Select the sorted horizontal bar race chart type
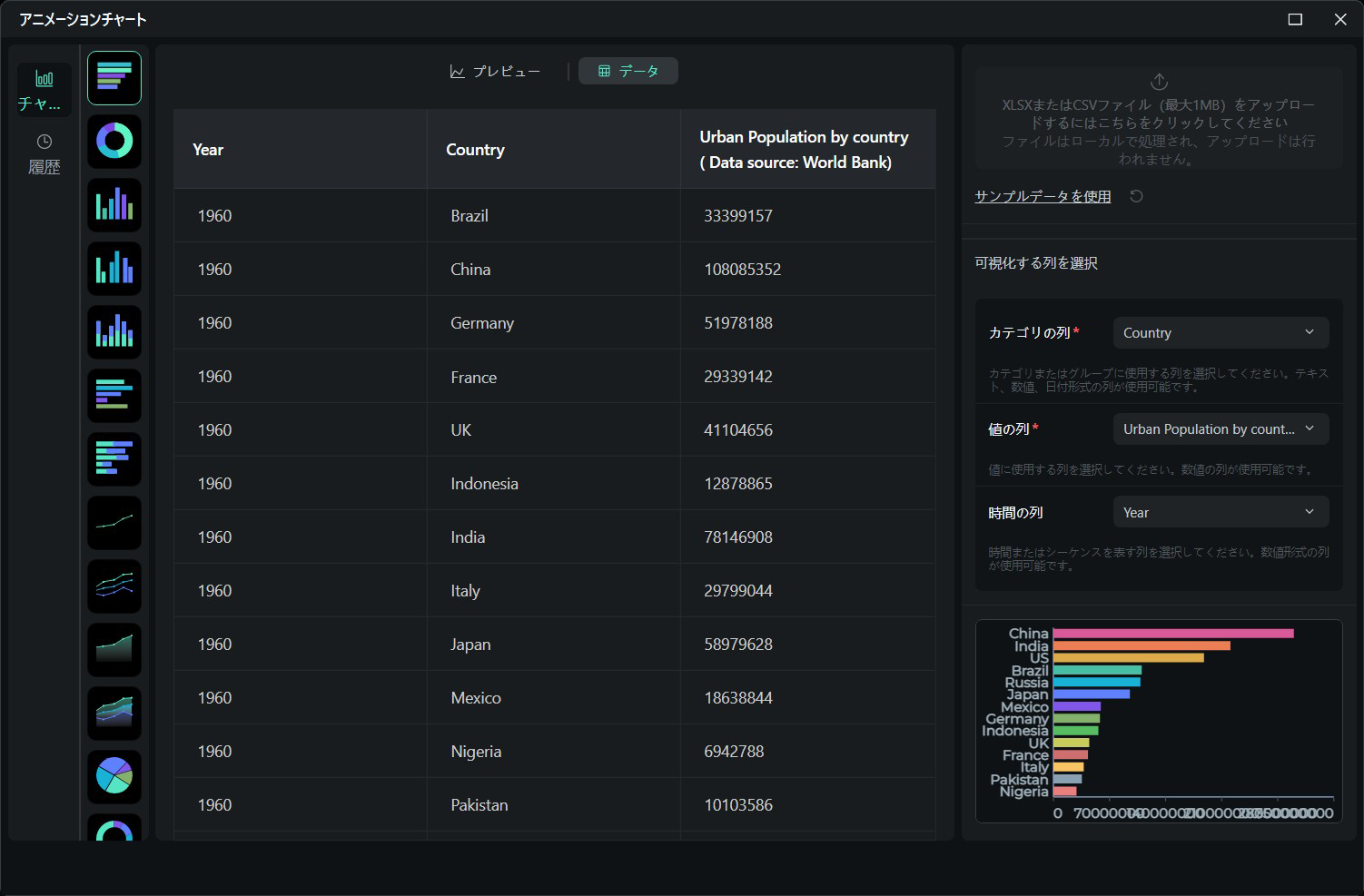Screen dimensions: 1364x896 click(x=114, y=78)
